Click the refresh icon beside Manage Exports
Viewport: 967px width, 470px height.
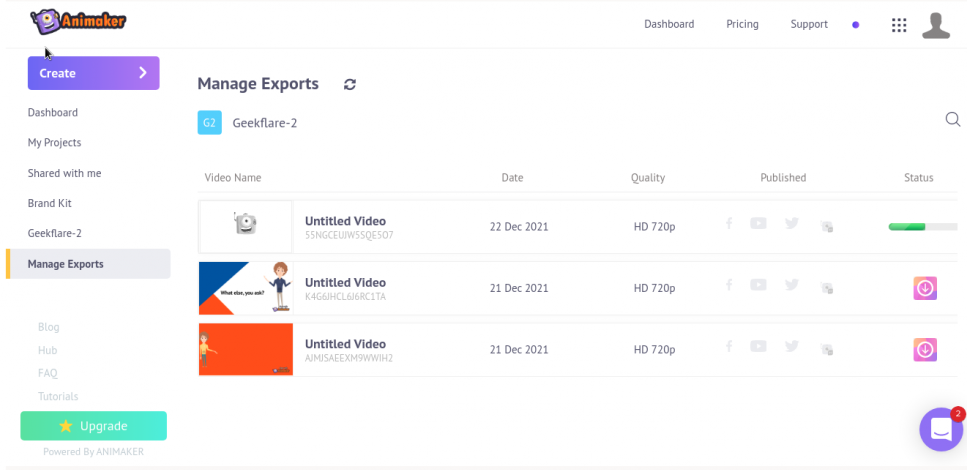click(x=349, y=85)
